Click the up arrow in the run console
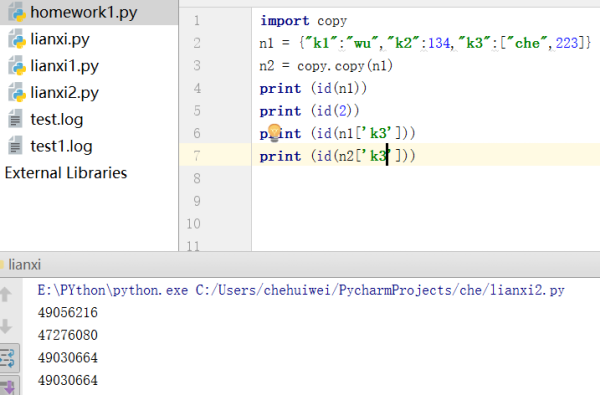 tap(5, 294)
